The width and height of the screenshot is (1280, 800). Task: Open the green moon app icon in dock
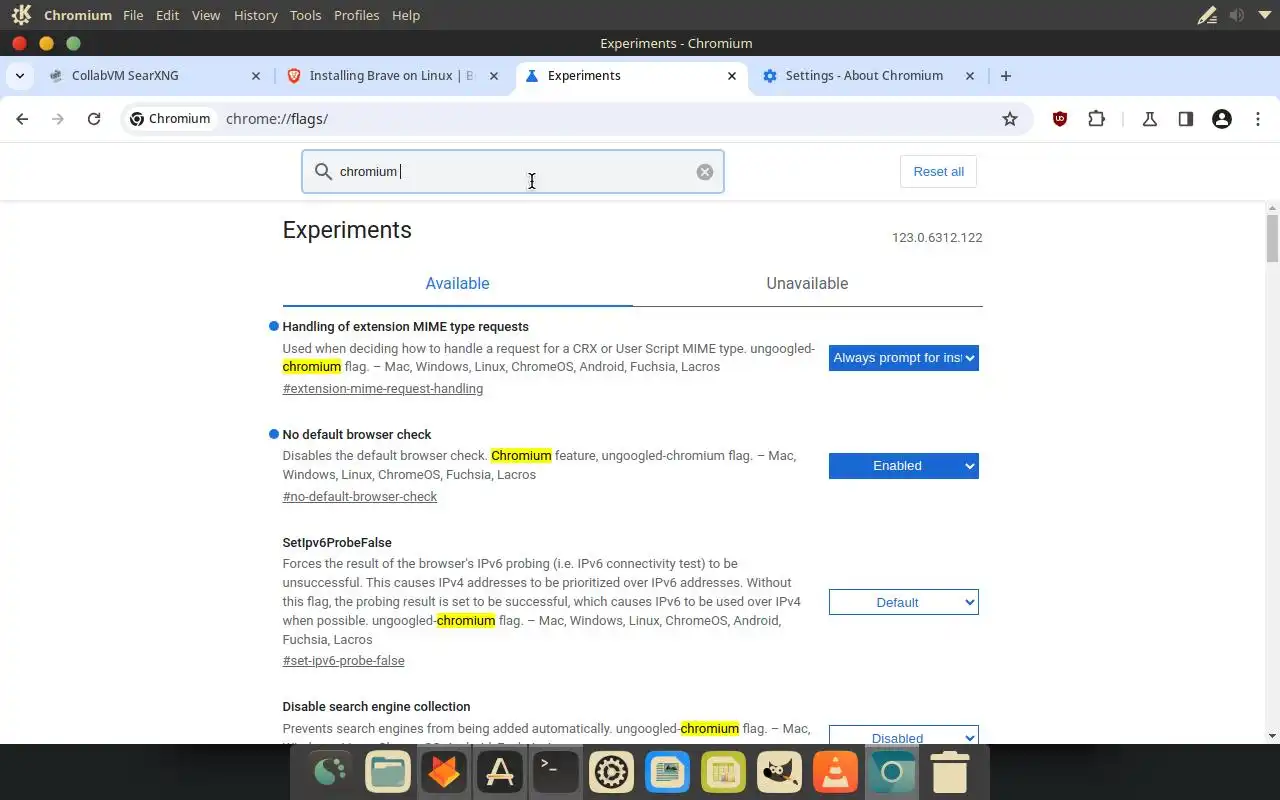click(x=332, y=772)
